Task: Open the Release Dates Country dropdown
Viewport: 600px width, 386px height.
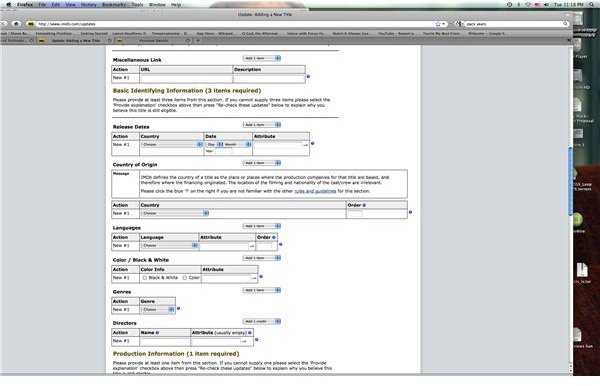Action: pos(172,145)
